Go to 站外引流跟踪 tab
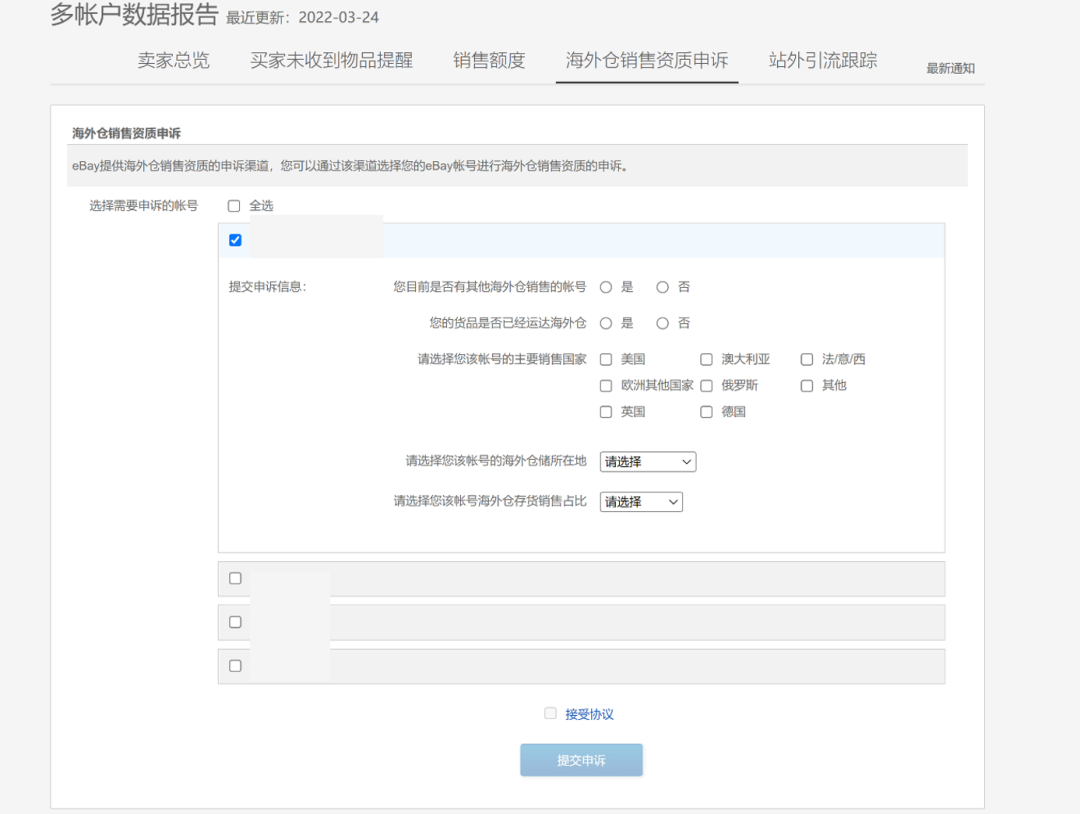 [823, 60]
